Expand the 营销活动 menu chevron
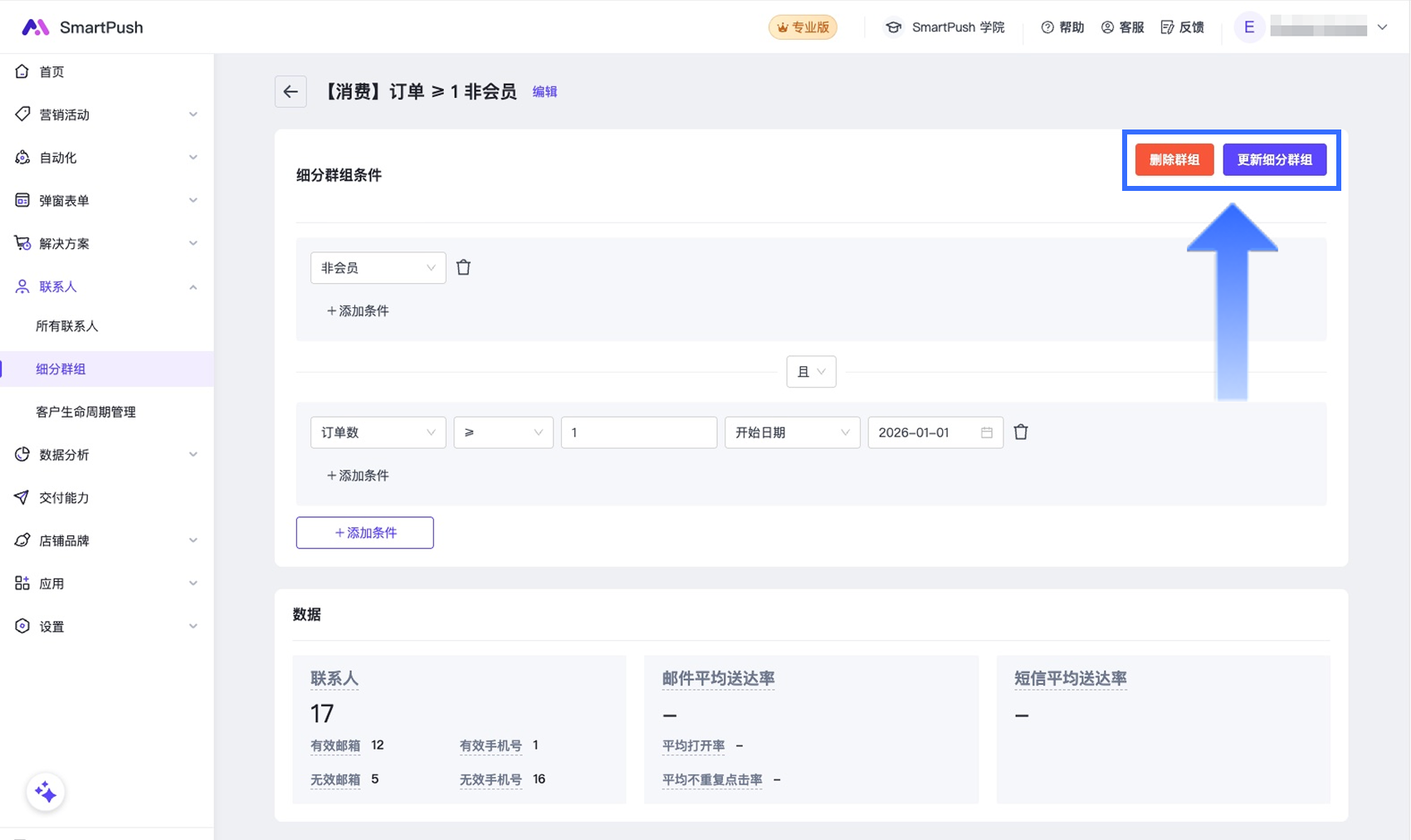The height and width of the screenshot is (840, 1411). tap(193, 115)
